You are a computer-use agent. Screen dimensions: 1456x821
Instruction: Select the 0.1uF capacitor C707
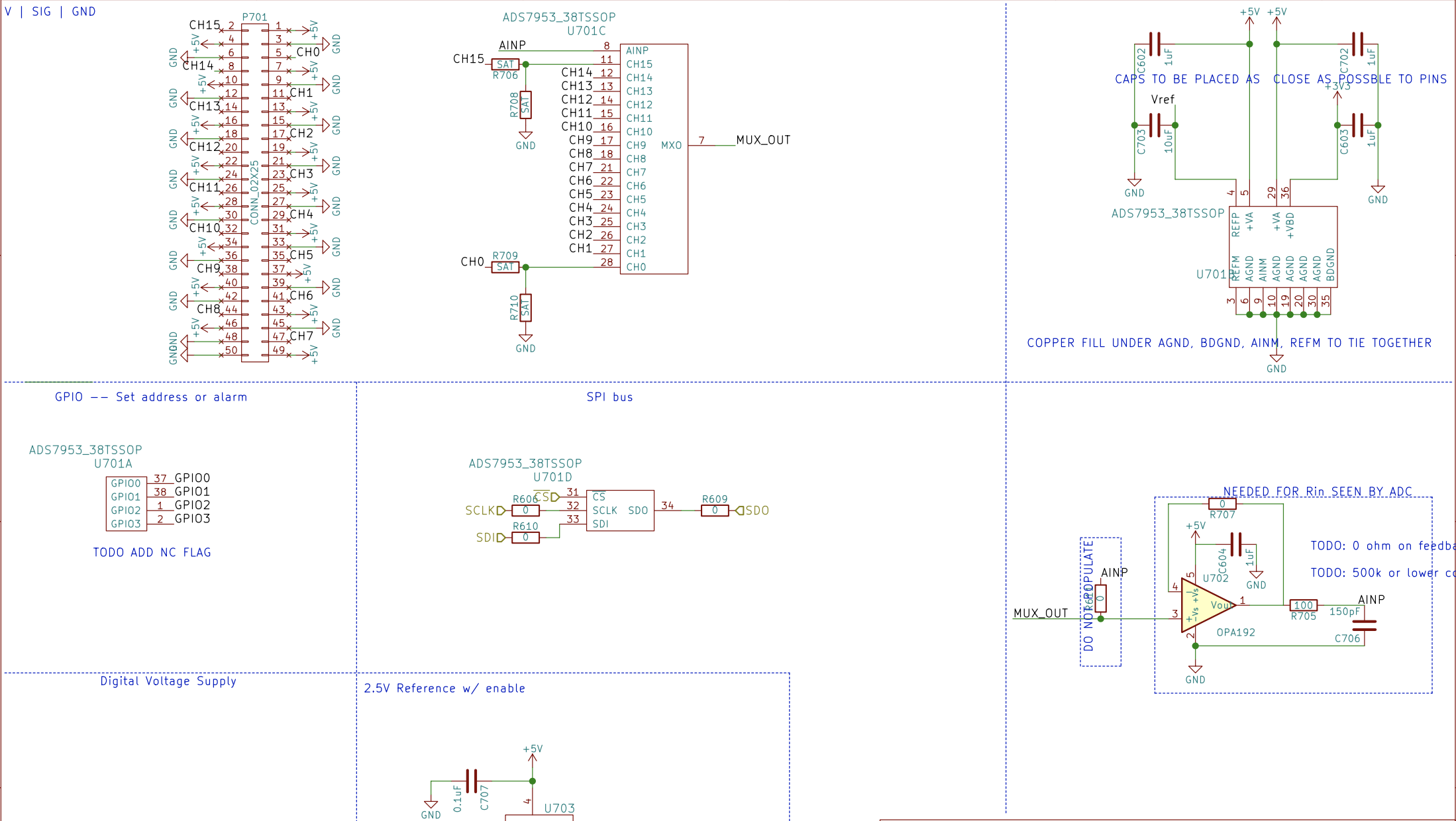(x=471, y=781)
